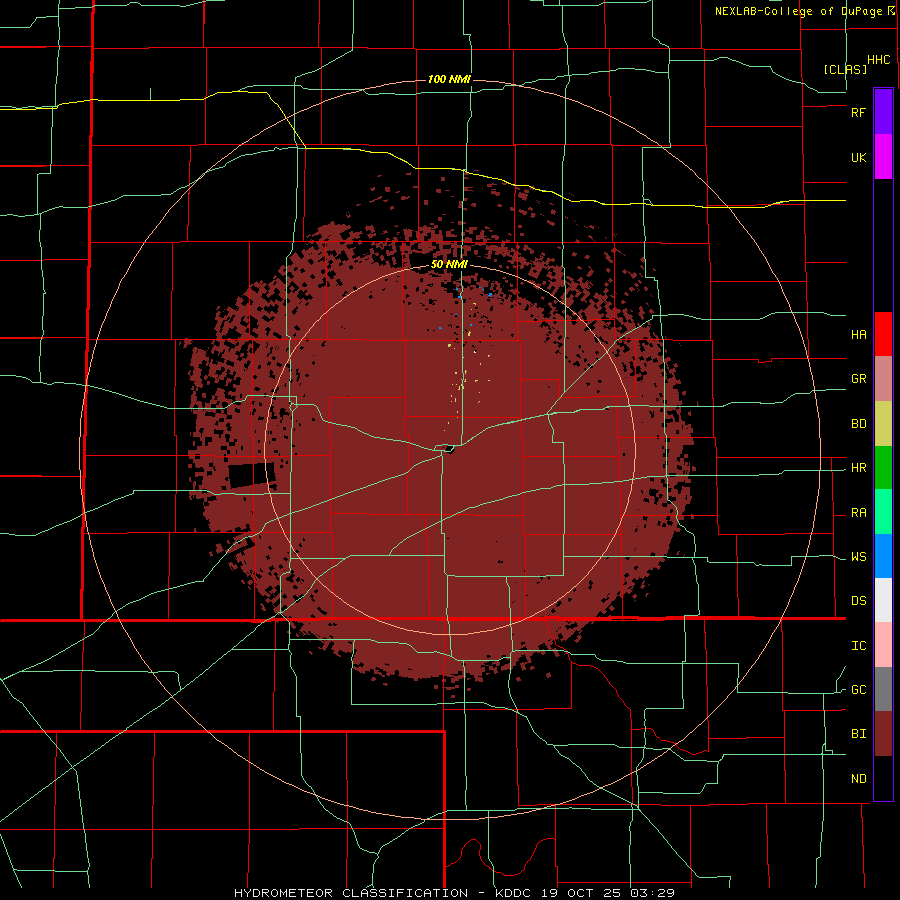Click the "WS" legend label
Viewport: 900px width, 900px height.
pyautogui.click(x=858, y=556)
